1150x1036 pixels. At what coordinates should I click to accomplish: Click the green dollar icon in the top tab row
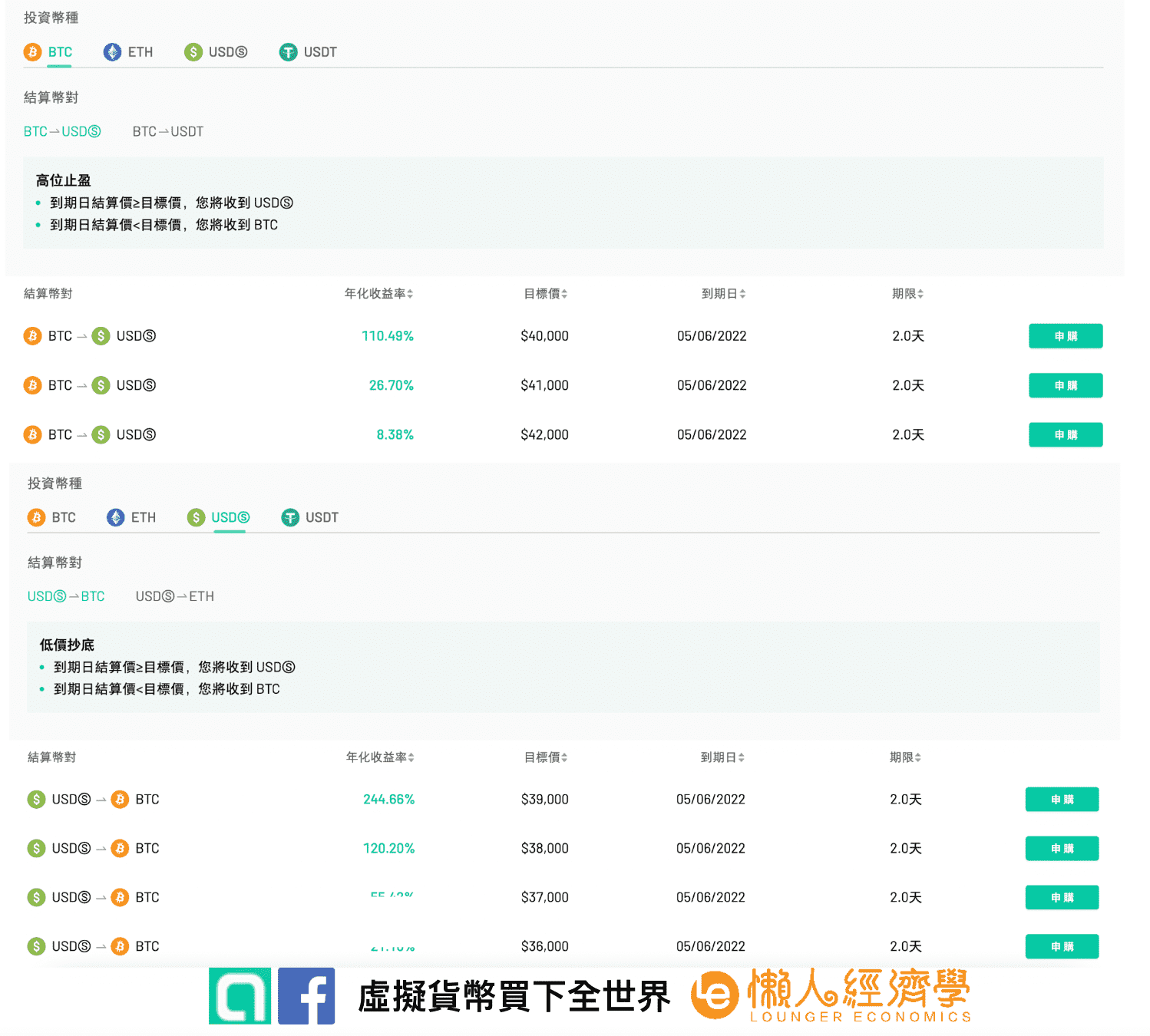click(x=193, y=52)
